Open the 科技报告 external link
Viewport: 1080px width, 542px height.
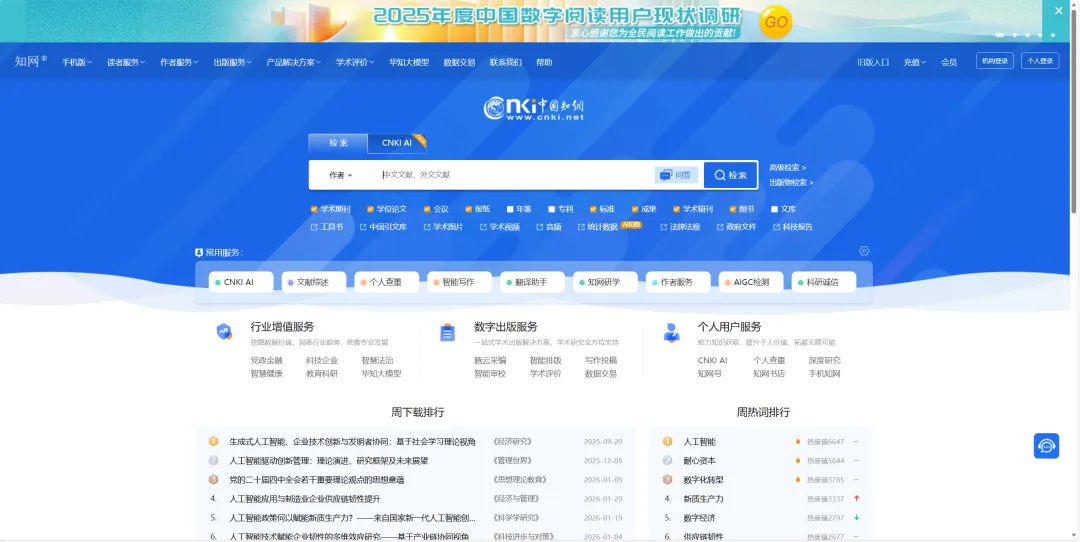tap(793, 227)
